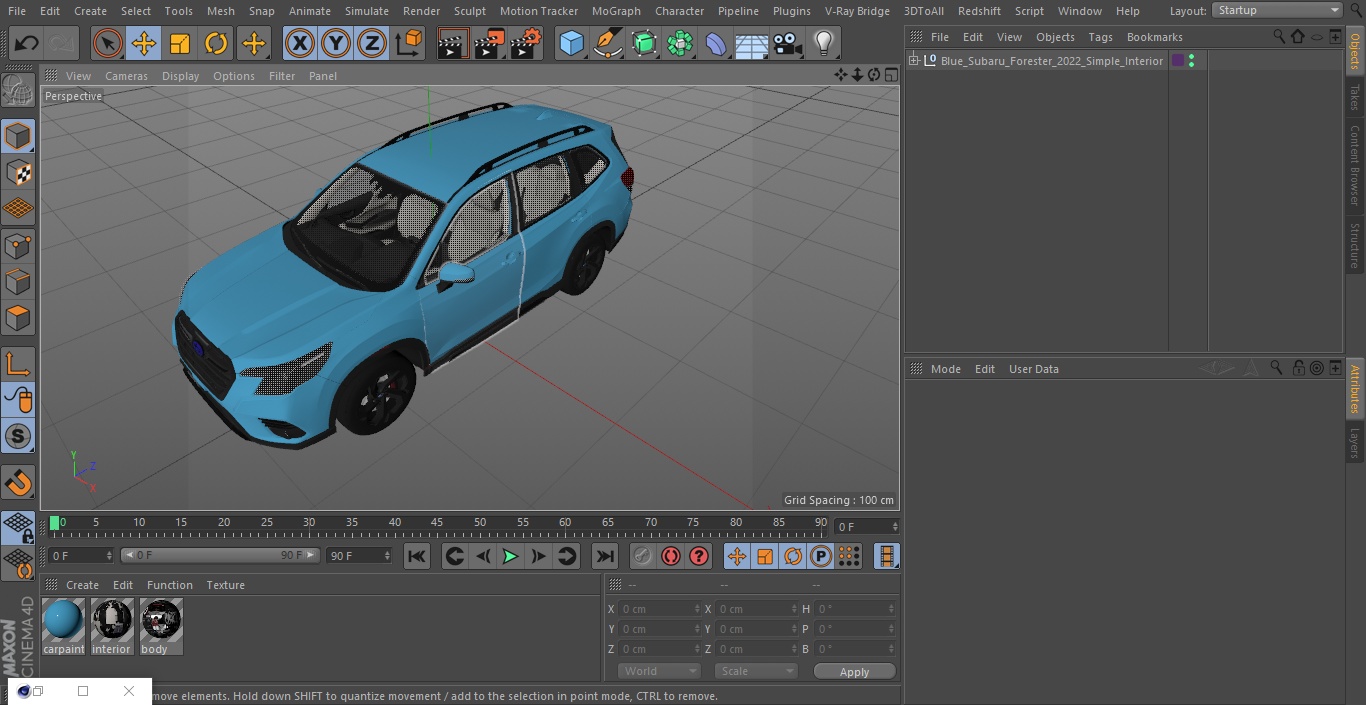
Task: Add a light object
Action: click(824, 43)
